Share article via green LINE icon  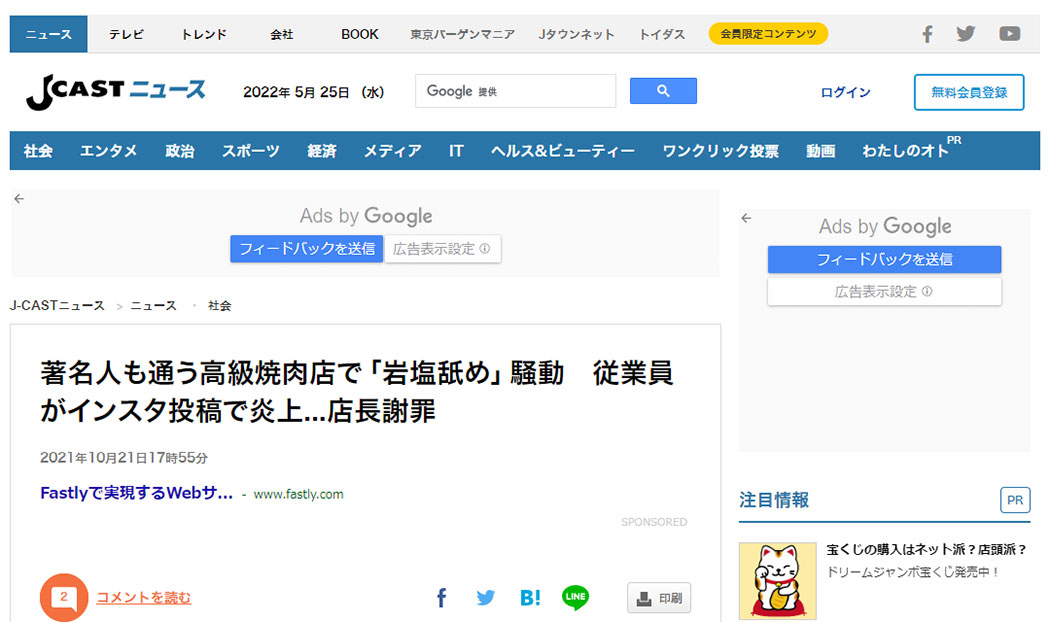(x=575, y=598)
